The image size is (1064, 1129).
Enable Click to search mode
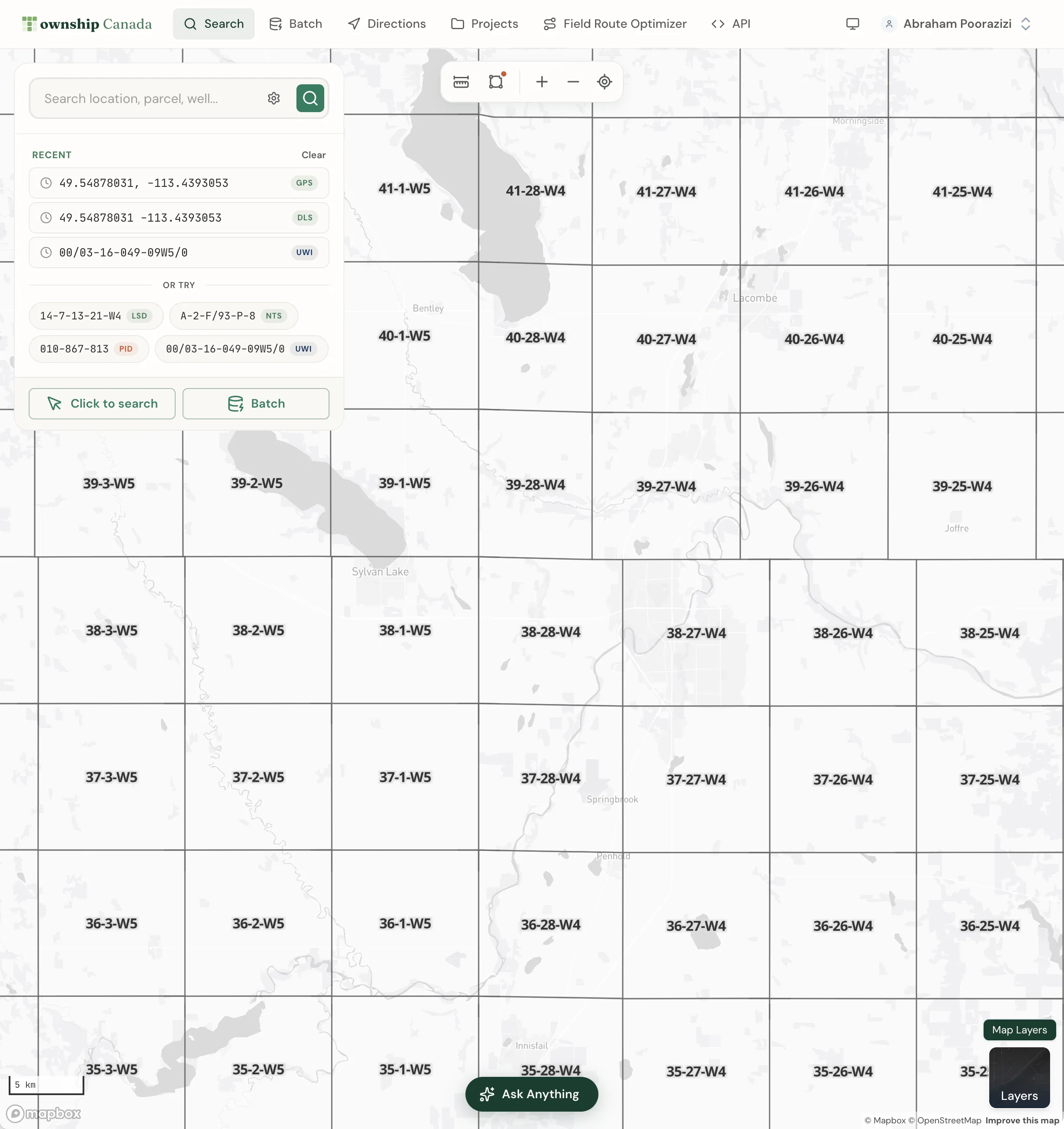click(102, 404)
